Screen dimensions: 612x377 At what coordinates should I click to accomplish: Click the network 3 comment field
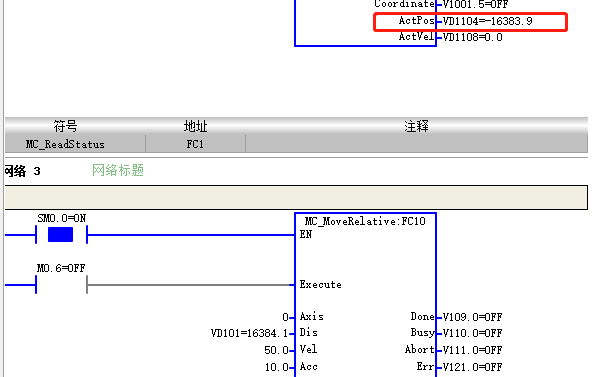pos(296,197)
